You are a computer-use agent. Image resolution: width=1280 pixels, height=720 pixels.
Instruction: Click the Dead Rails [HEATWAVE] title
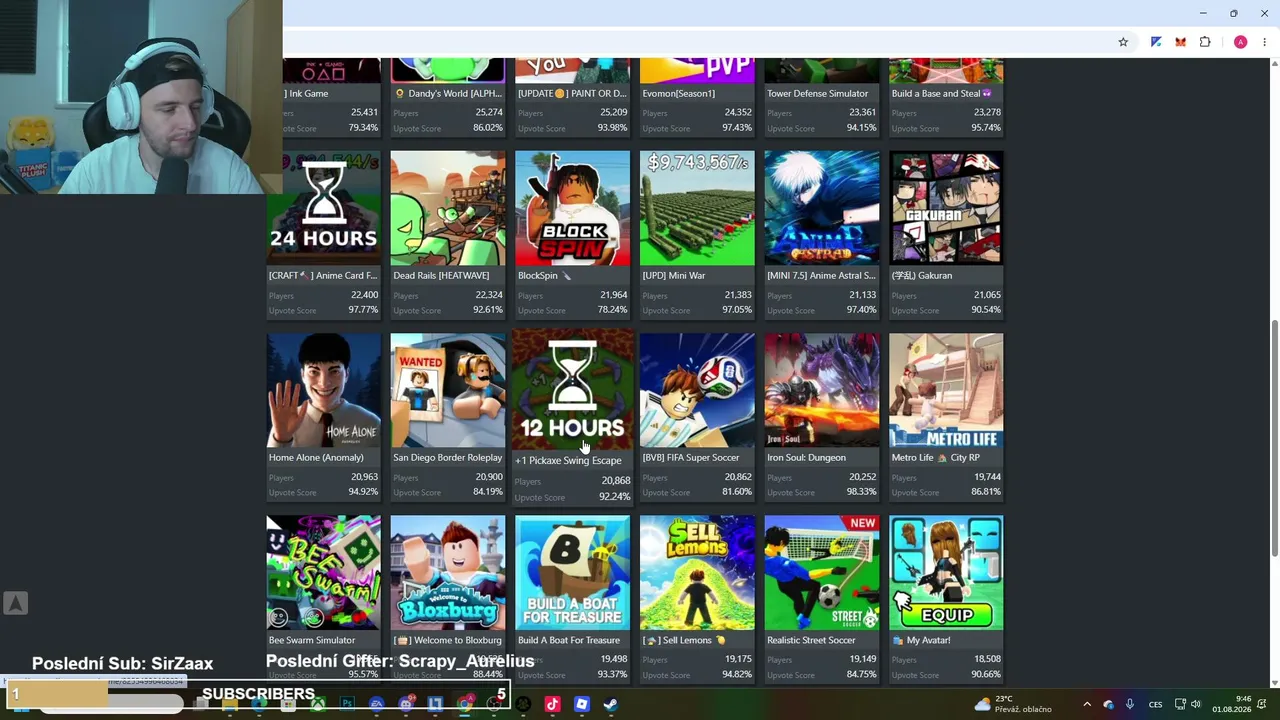click(x=441, y=275)
